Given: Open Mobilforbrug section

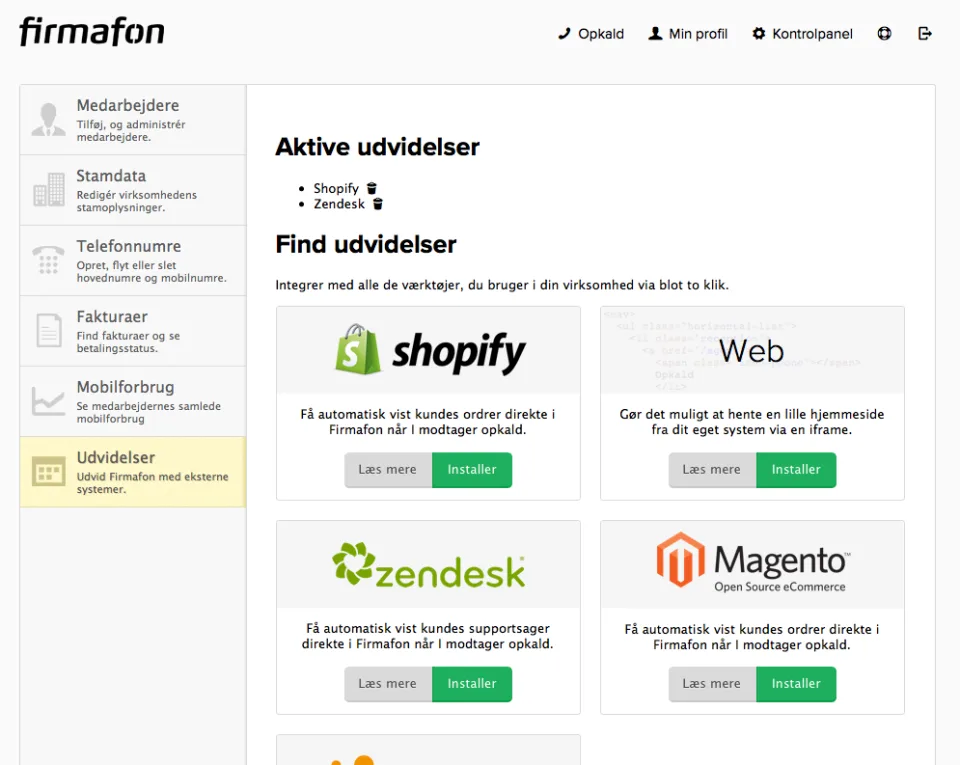Looking at the screenshot, I should [133, 401].
